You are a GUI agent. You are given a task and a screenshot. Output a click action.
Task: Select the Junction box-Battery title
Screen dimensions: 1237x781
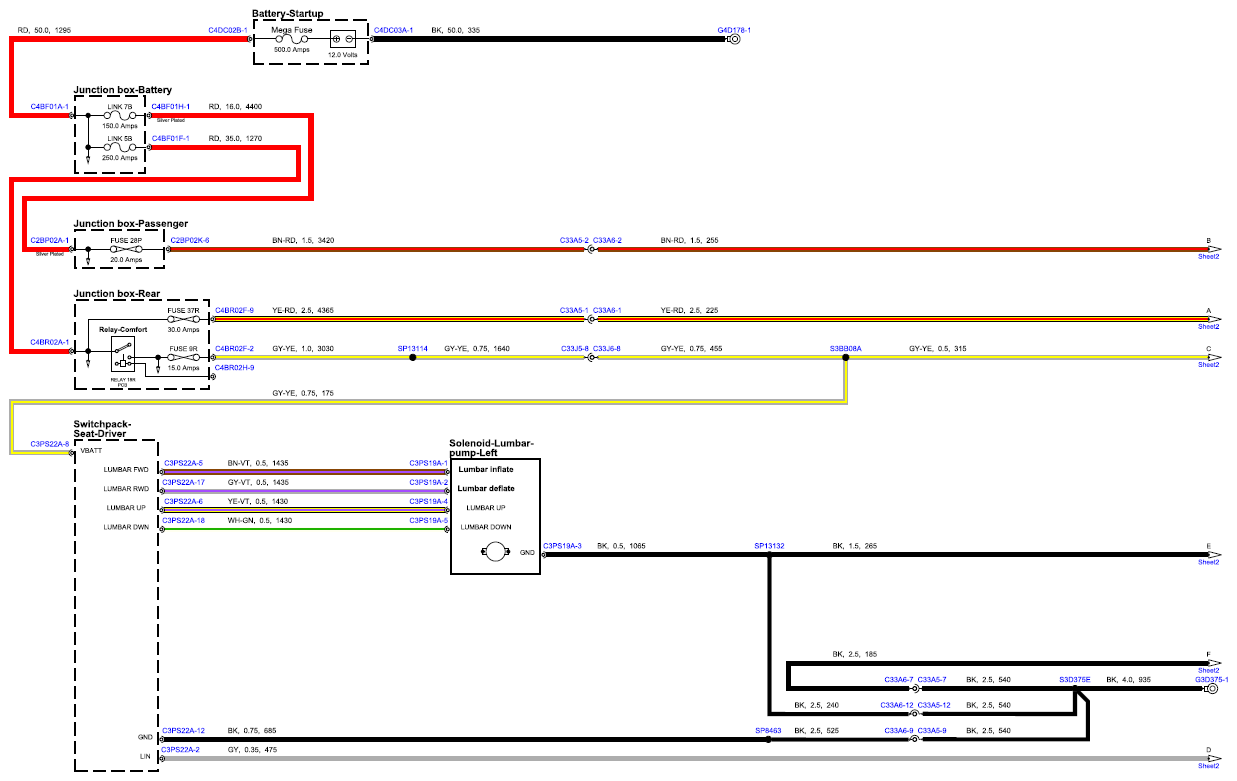click(123, 90)
